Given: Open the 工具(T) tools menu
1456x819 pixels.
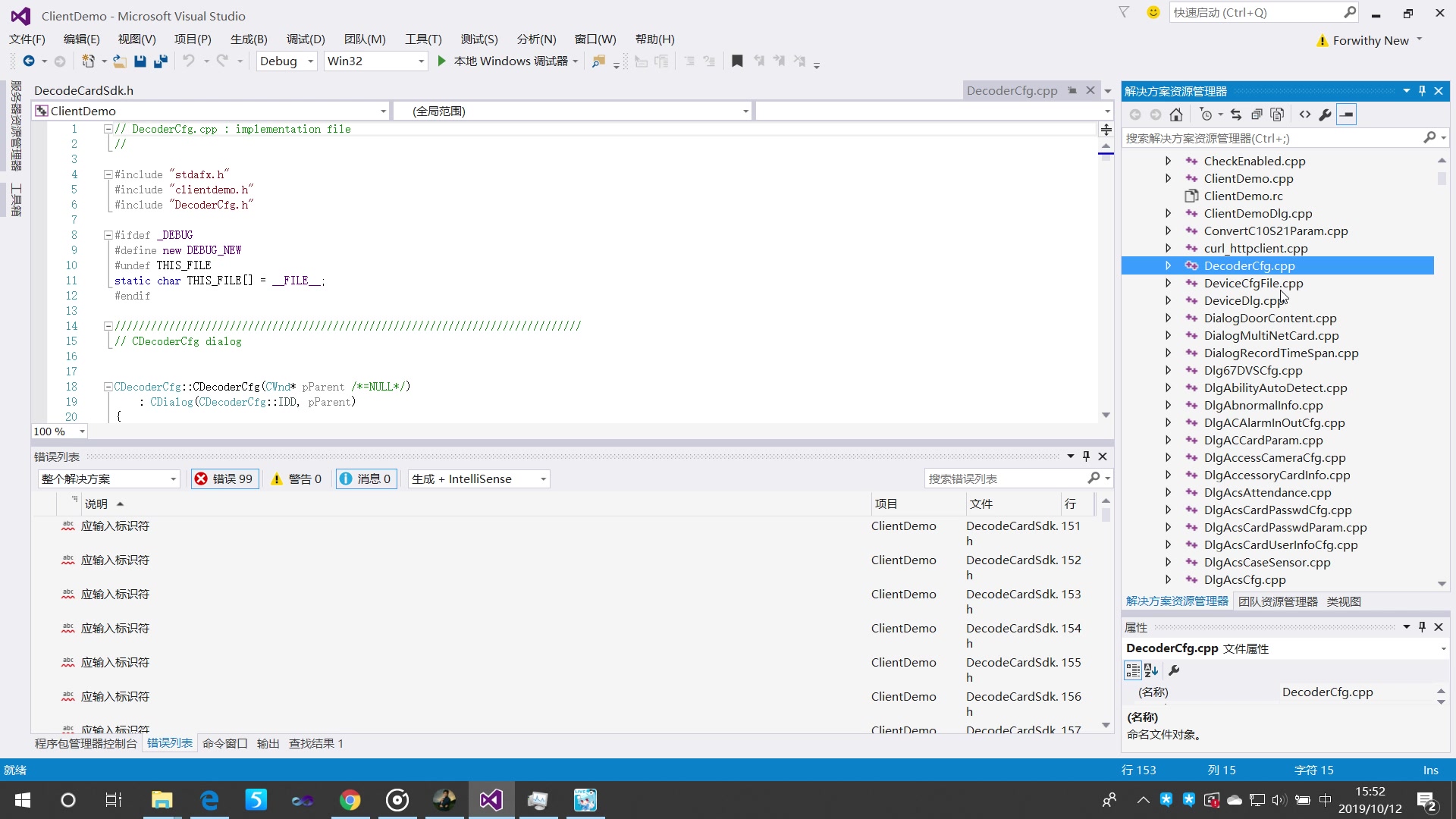Looking at the screenshot, I should [x=423, y=39].
